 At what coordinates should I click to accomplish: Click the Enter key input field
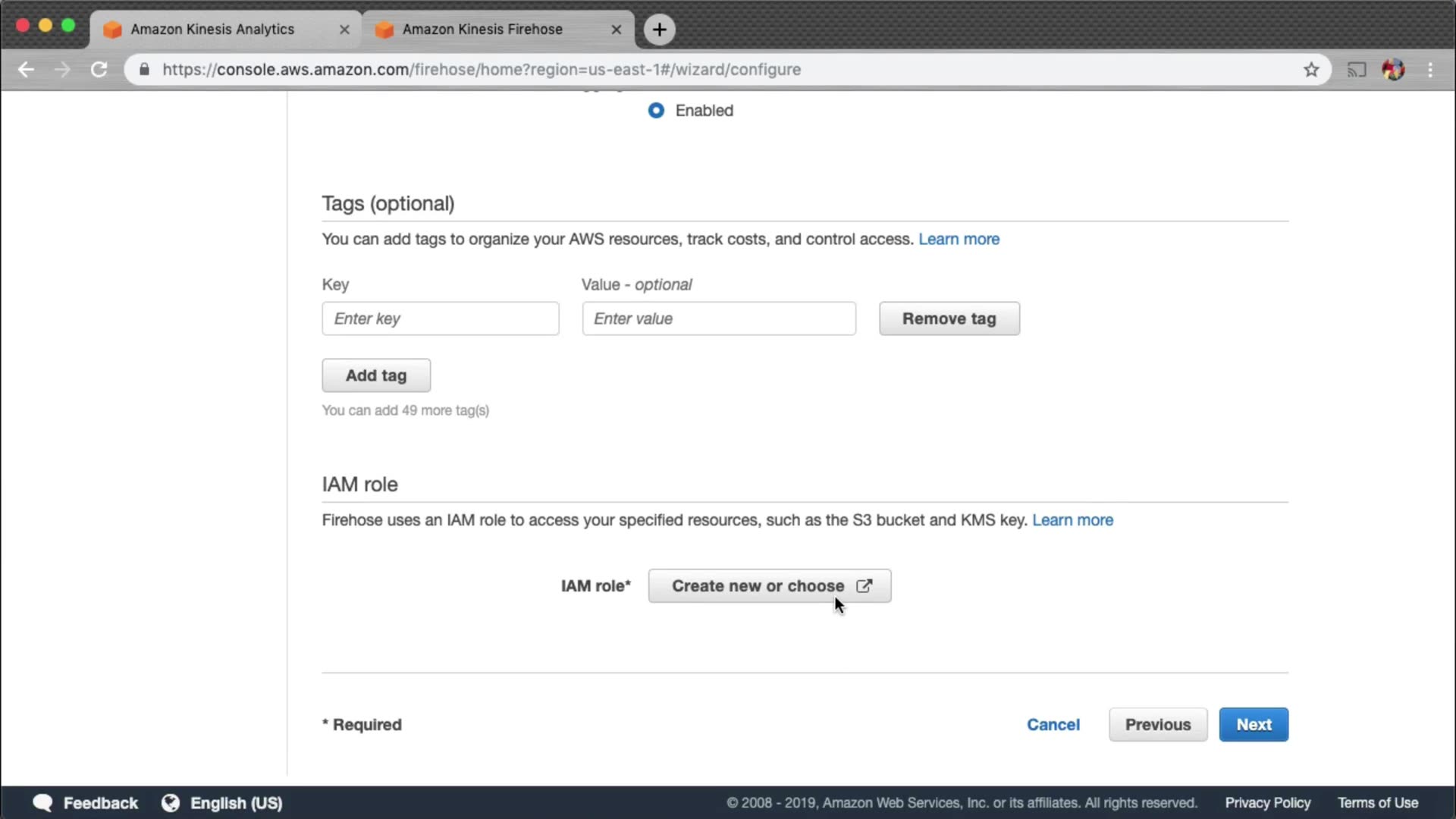[x=440, y=318]
